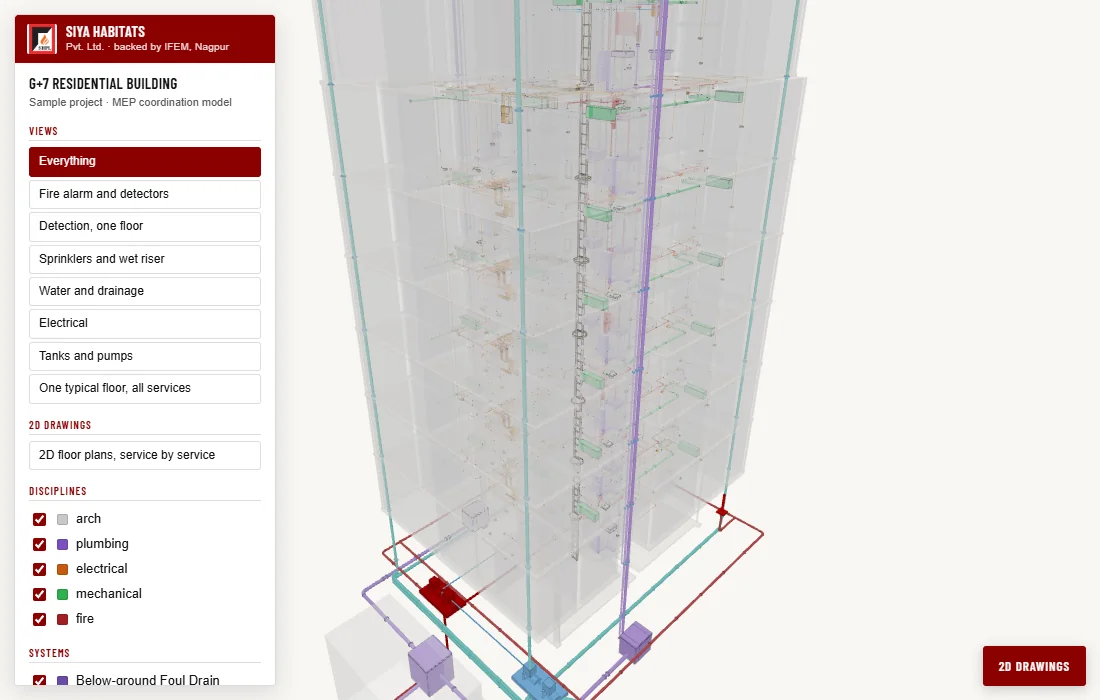Click the gray arch color swatch

62,520
